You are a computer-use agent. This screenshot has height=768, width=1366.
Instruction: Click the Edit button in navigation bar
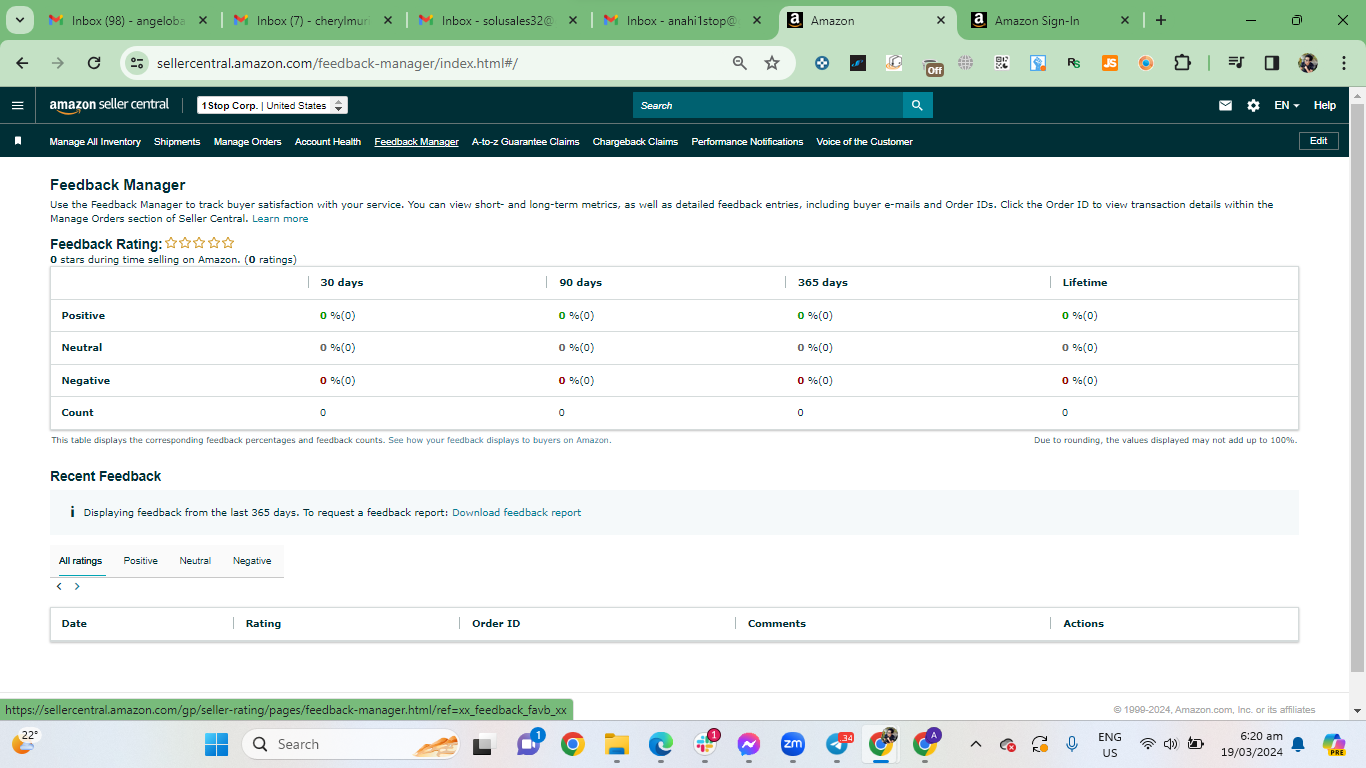click(x=1319, y=141)
